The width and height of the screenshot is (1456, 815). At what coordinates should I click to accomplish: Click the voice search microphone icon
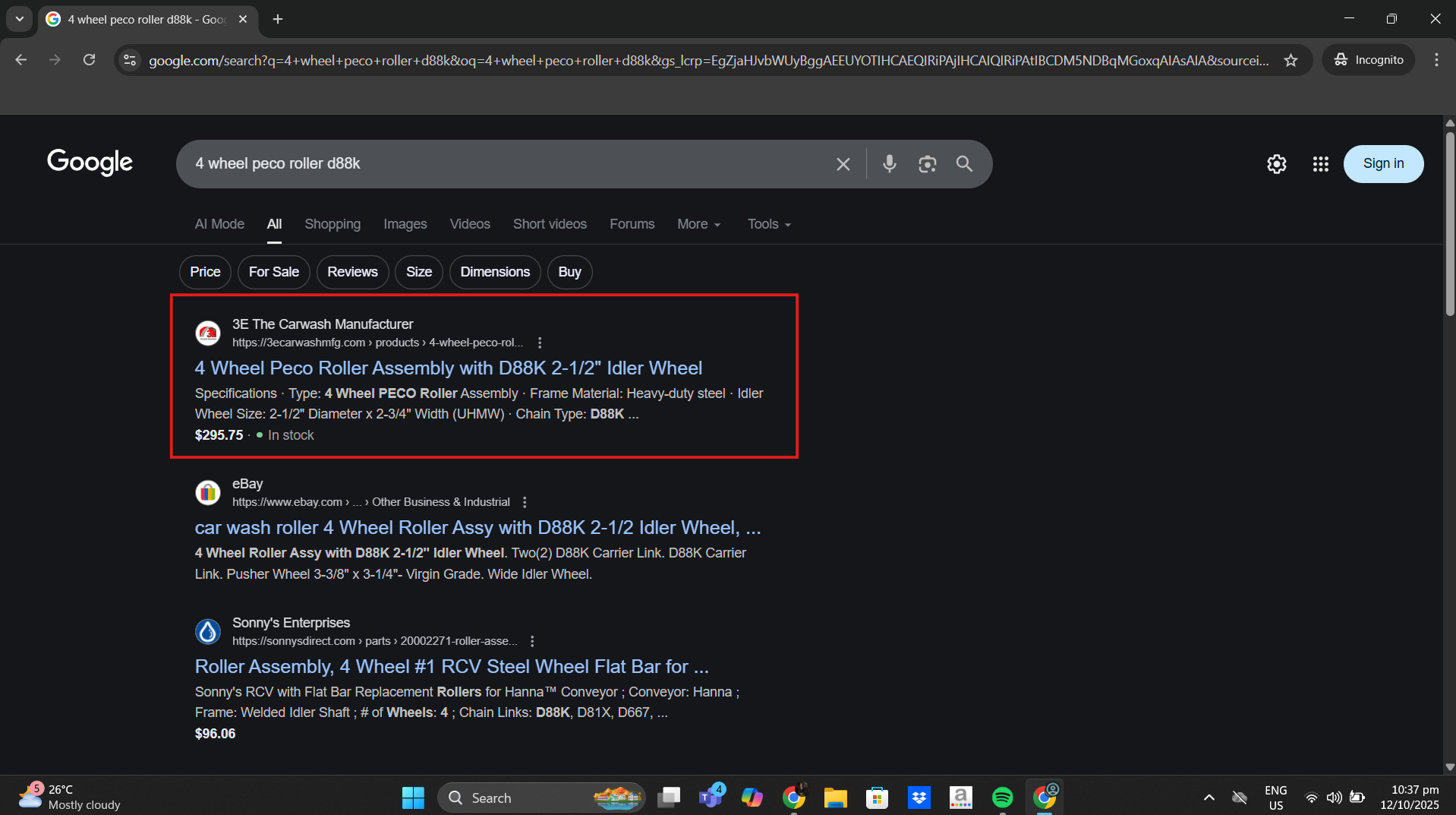point(889,163)
